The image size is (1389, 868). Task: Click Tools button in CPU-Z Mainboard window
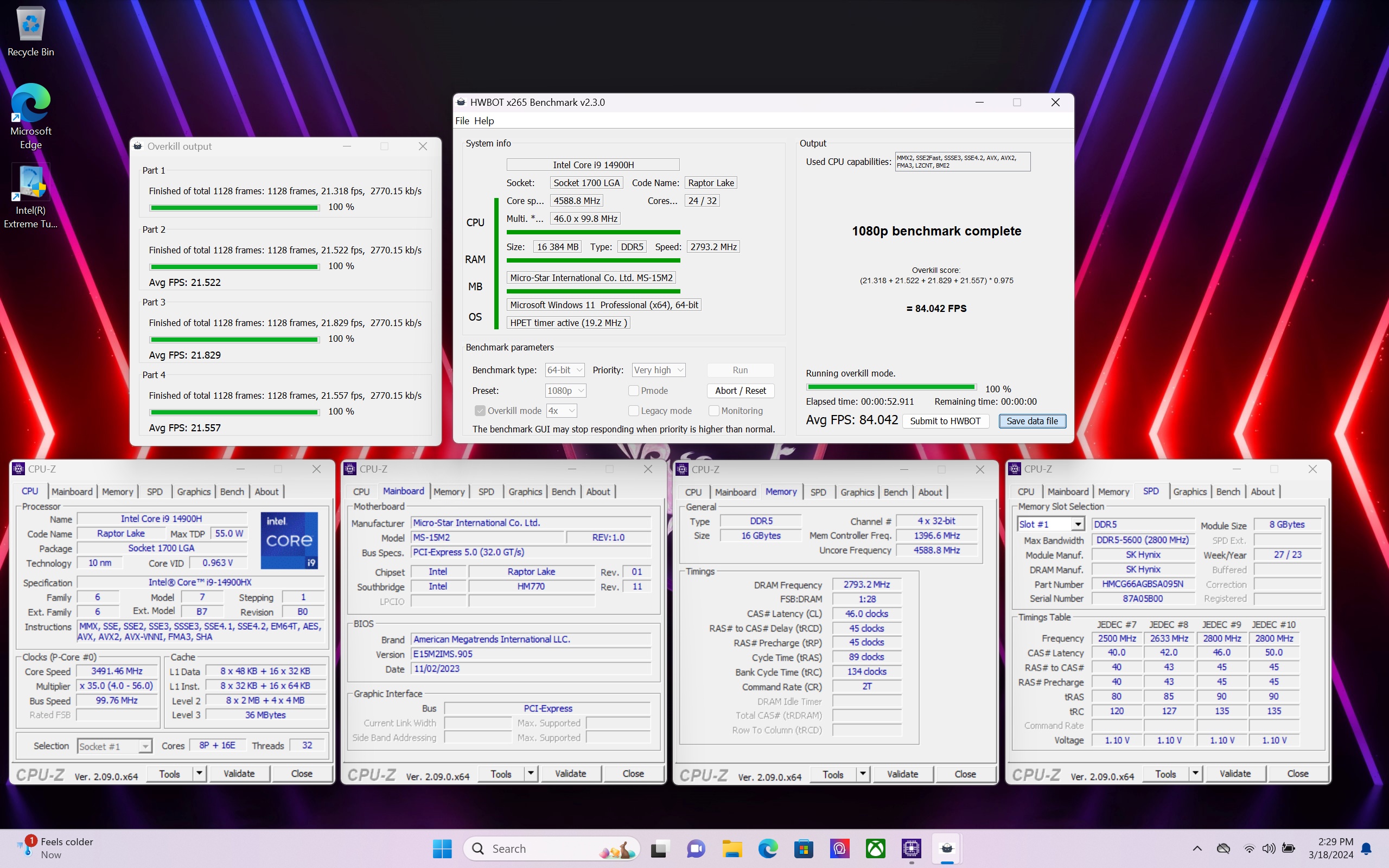point(501,774)
